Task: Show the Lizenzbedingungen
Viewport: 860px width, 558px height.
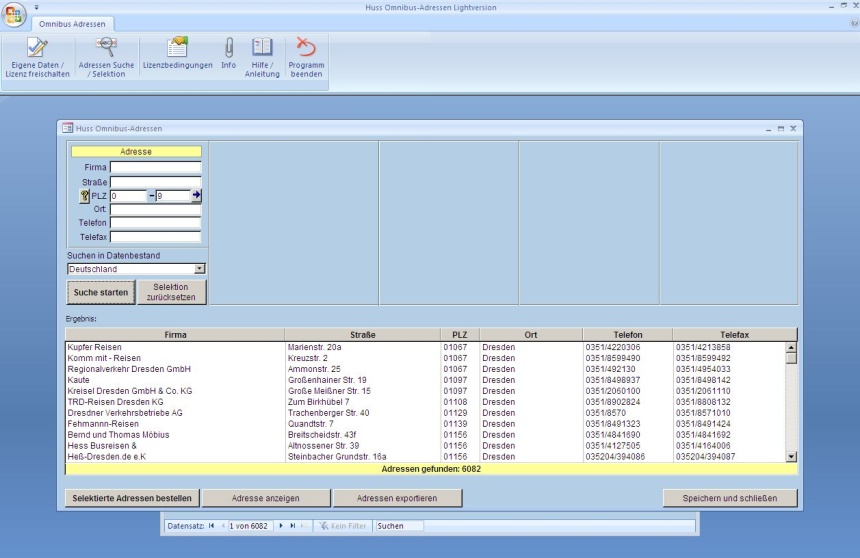Action: click(x=177, y=54)
